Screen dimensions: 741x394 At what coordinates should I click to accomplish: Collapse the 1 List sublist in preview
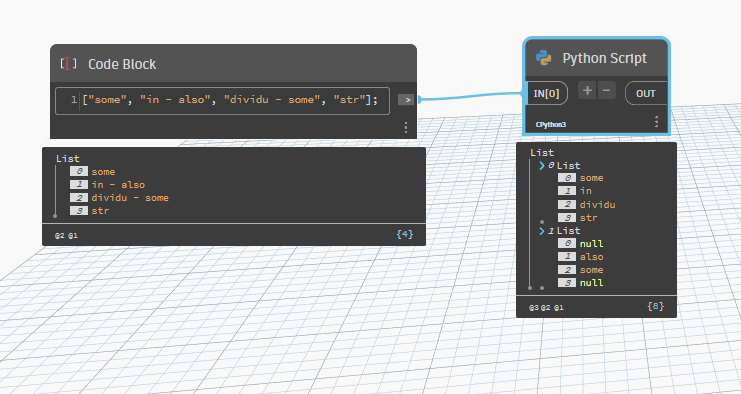542,231
